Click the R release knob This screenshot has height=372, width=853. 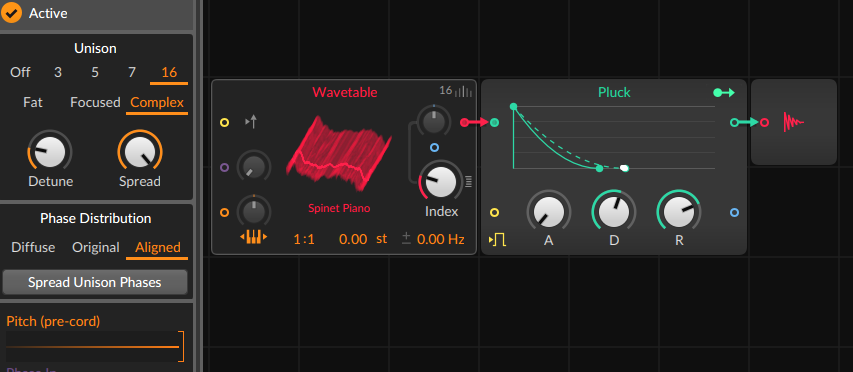679,212
